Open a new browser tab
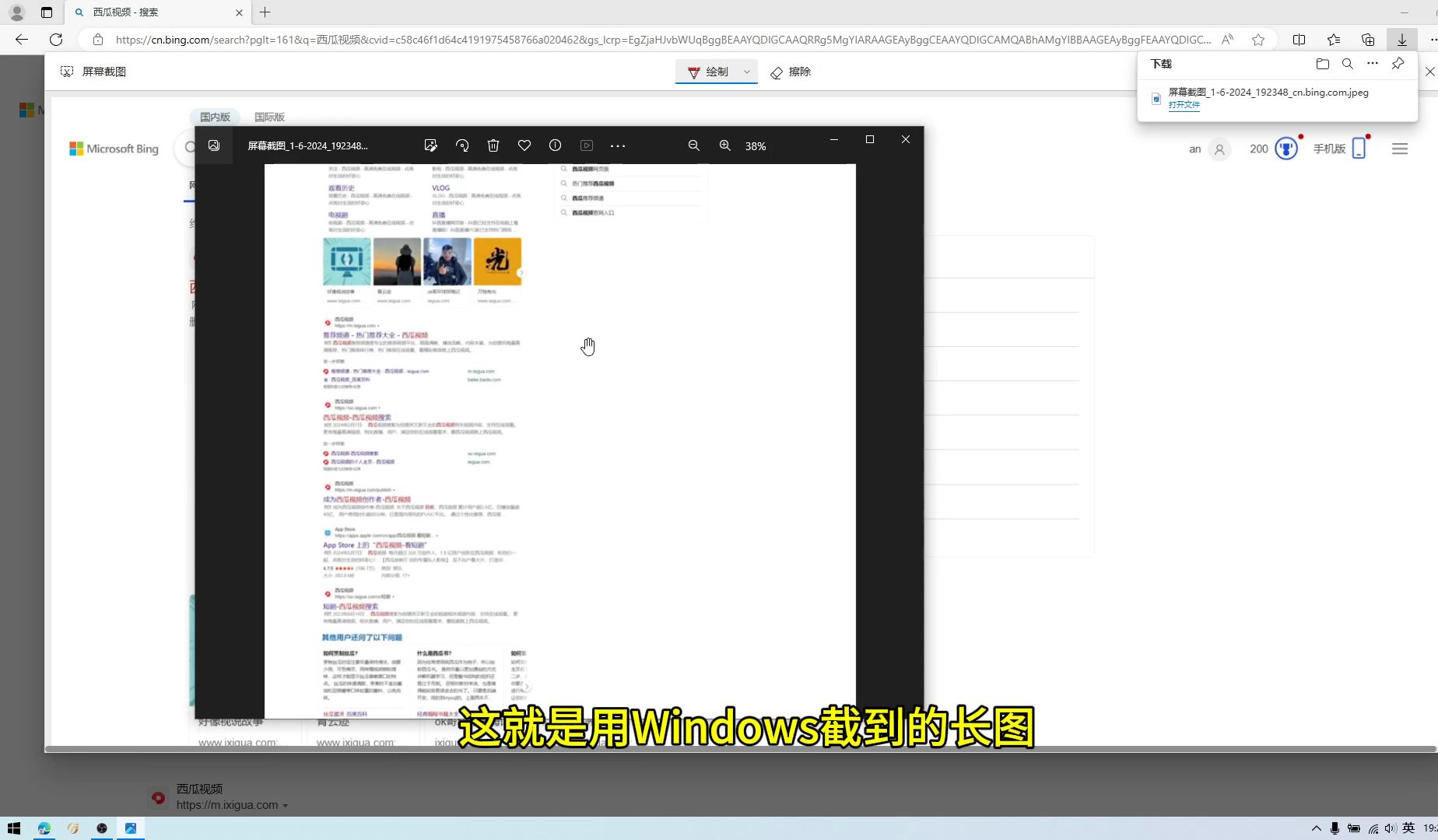 coord(265,12)
